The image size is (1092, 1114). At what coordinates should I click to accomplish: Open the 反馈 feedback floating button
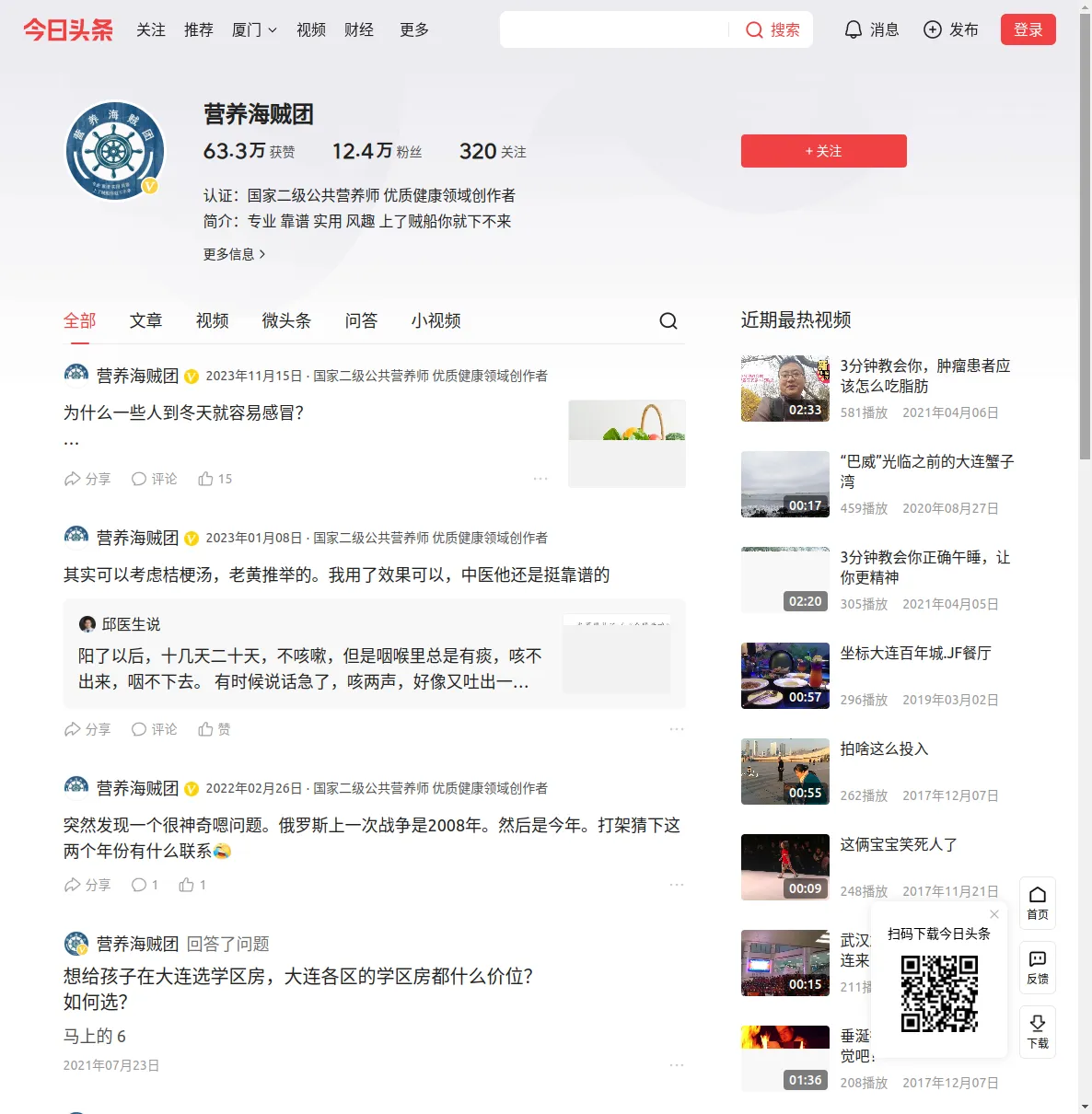point(1038,968)
